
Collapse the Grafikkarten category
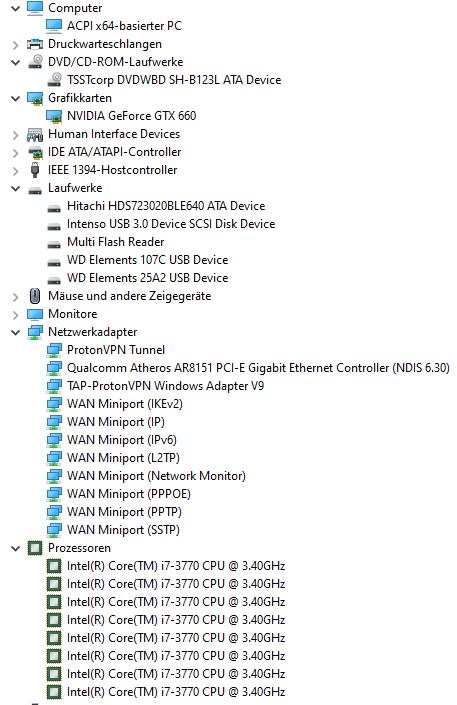click(x=16, y=98)
